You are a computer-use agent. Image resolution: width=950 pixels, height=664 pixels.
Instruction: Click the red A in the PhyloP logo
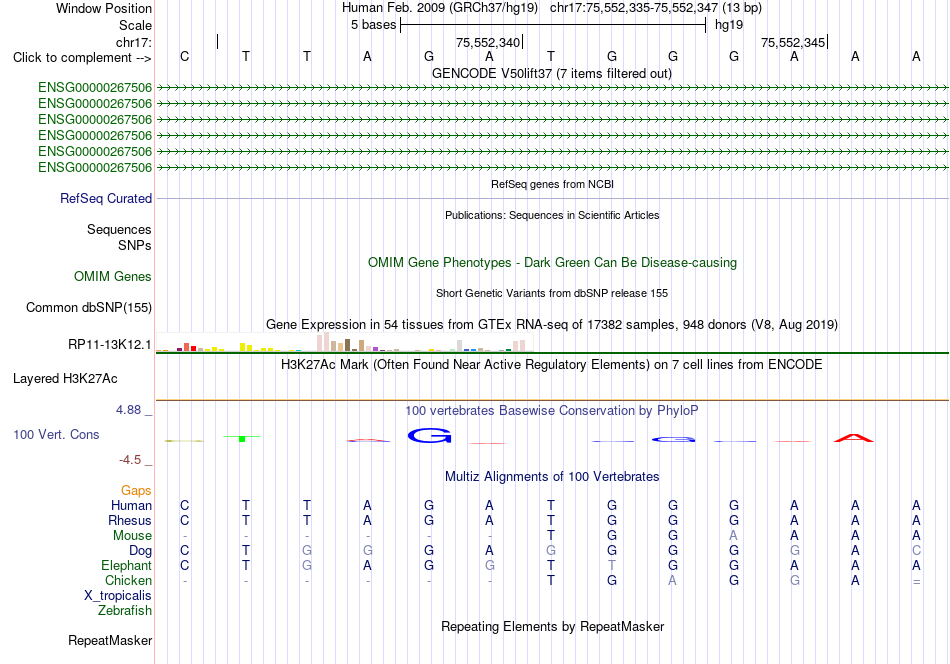point(854,438)
